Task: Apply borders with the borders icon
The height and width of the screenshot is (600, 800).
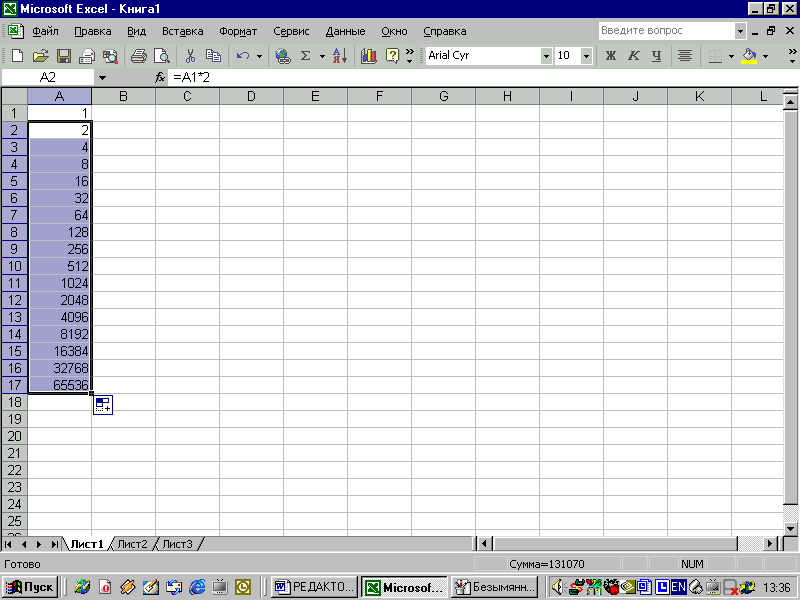Action: pos(715,56)
